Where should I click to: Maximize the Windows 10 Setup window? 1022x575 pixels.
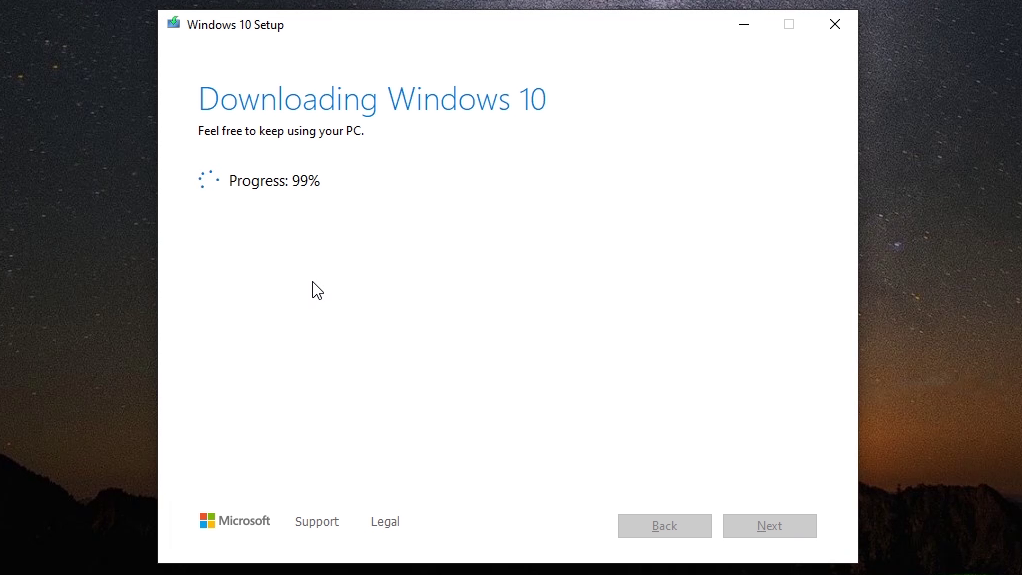click(789, 24)
